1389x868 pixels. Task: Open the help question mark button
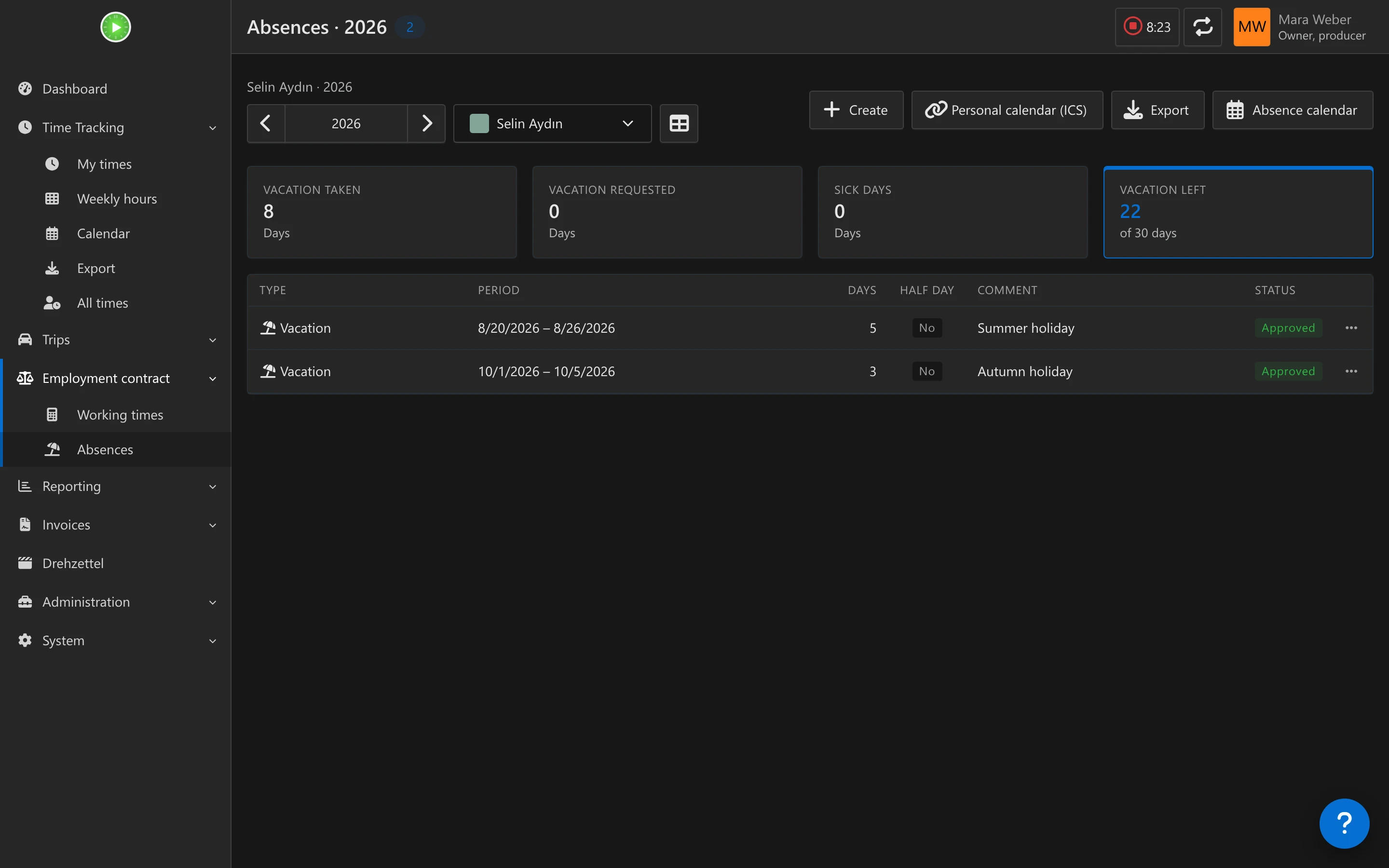(x=1344, y=823)
